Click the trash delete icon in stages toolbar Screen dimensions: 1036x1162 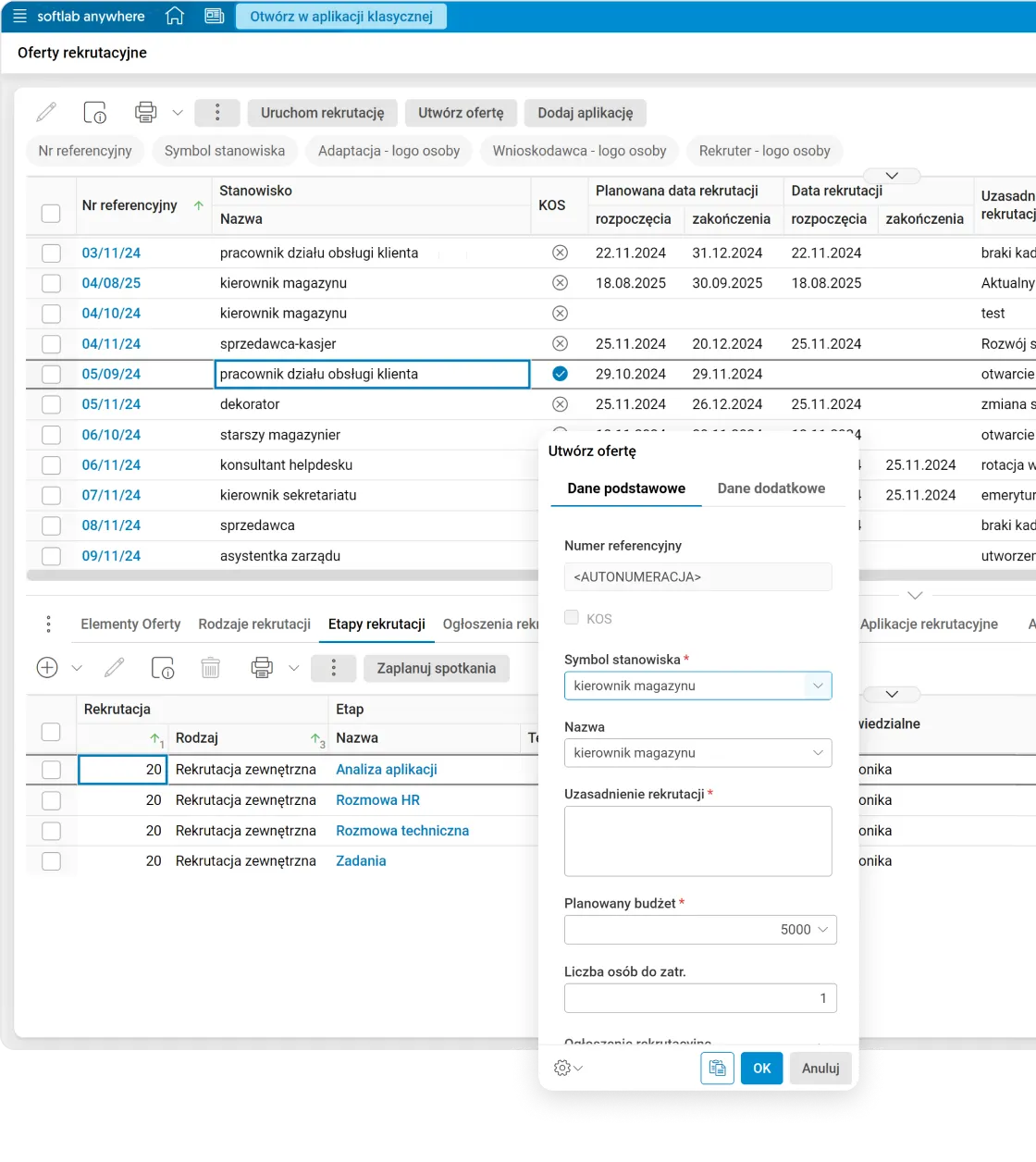211,668
